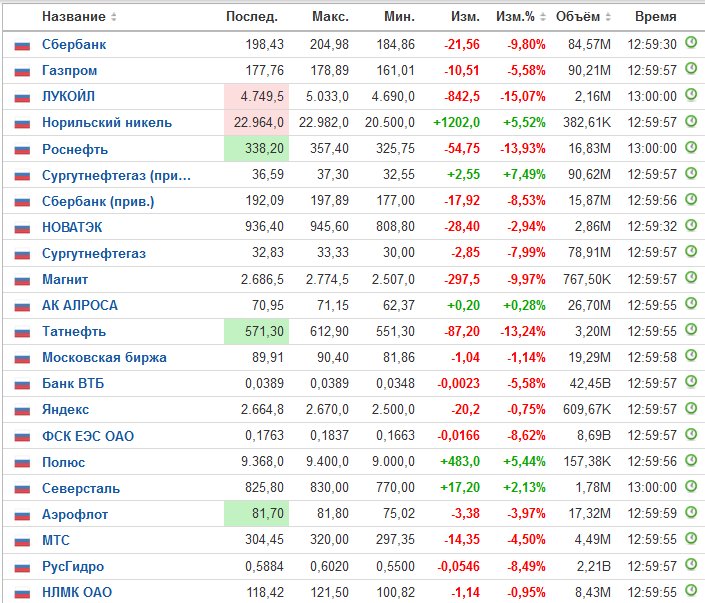The height and width of the screenshot is (603, 705).
Task: Click the clock icon in the ЛУКОЙЛ row
Action: 691,95
